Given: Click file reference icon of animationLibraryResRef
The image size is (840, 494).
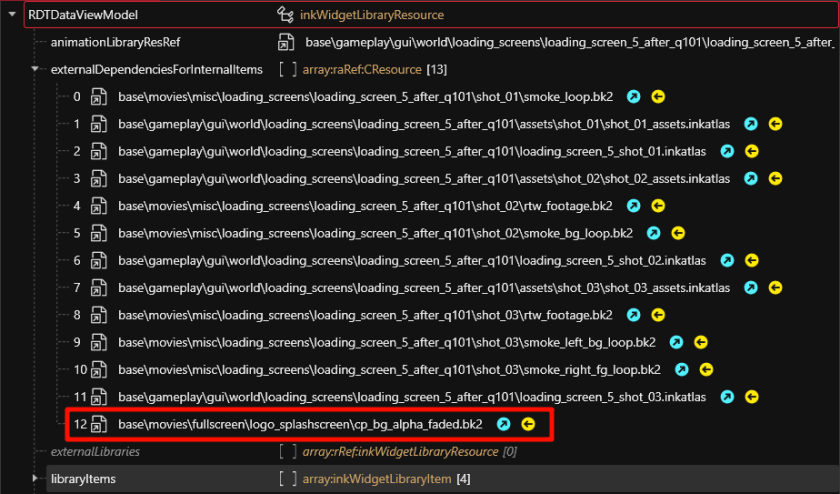Looking at the screenshot, I should [x=286, y=42].
